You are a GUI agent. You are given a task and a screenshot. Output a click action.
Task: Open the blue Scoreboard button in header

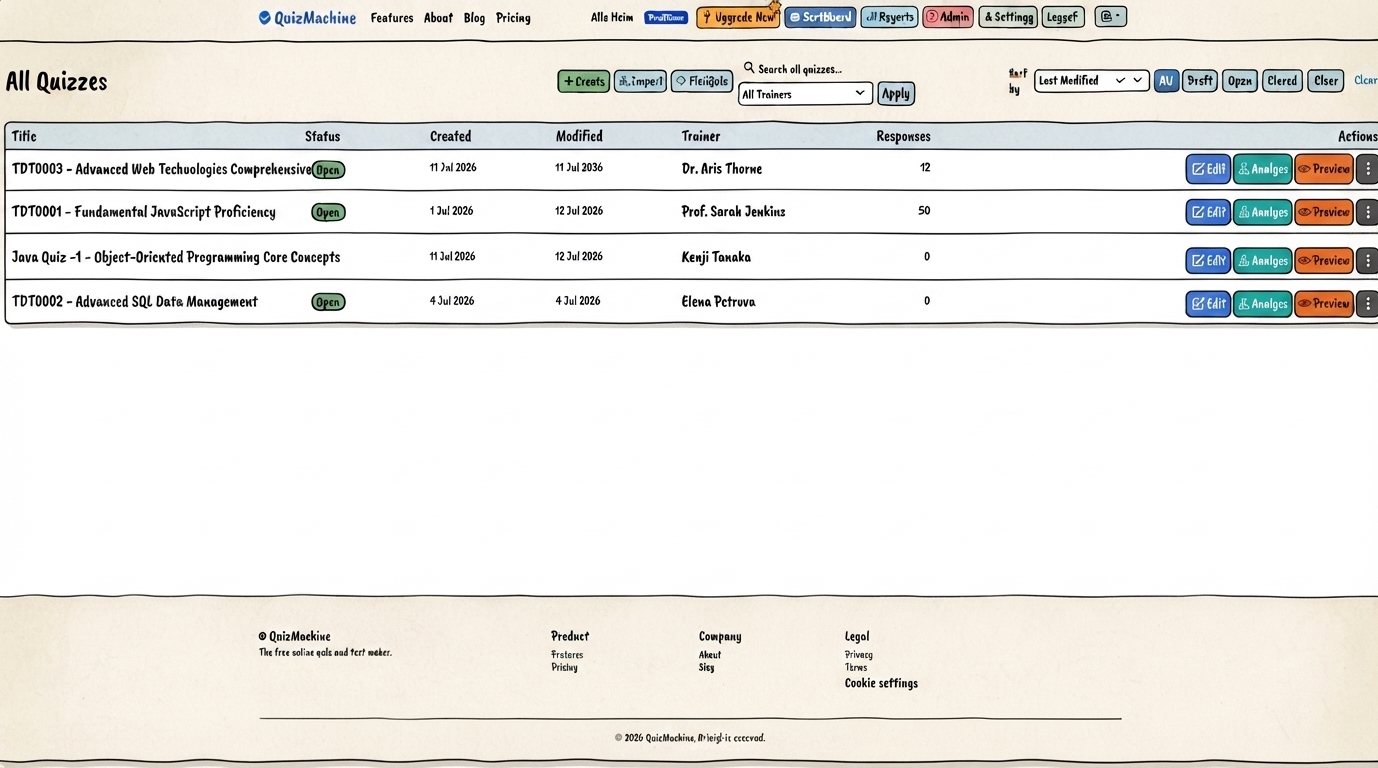point(821,17)
